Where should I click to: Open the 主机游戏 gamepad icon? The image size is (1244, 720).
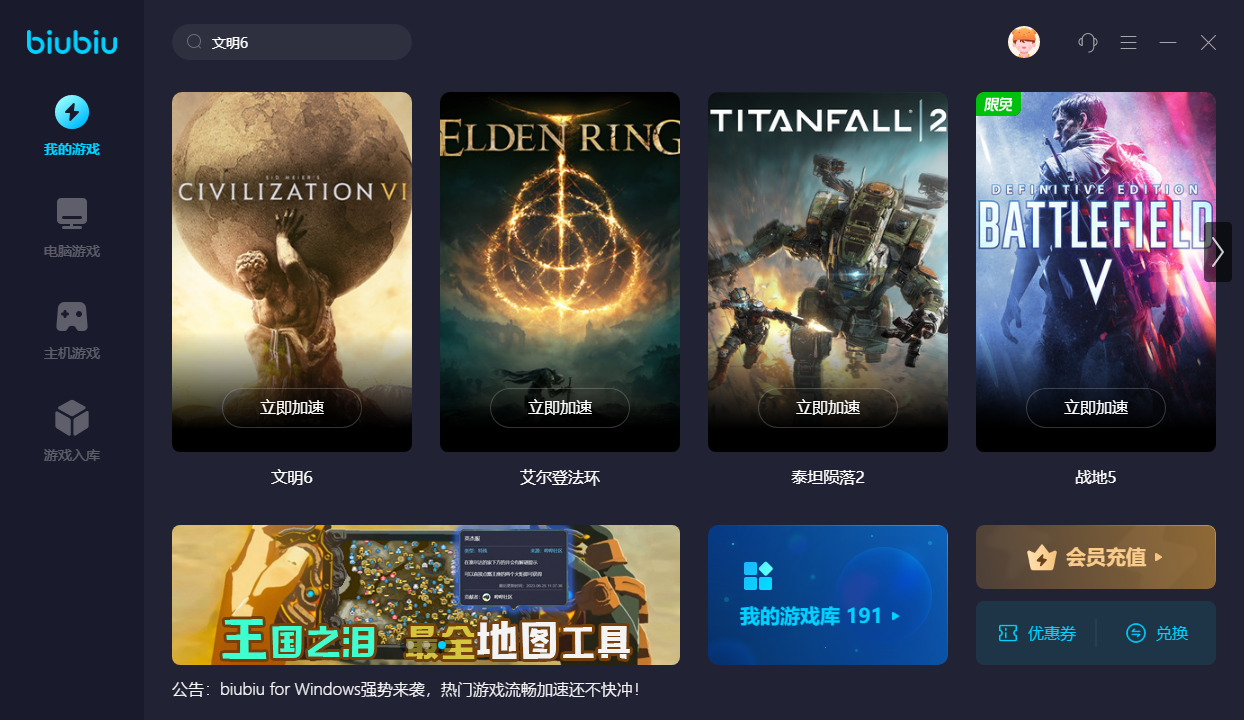coord(72,316)
